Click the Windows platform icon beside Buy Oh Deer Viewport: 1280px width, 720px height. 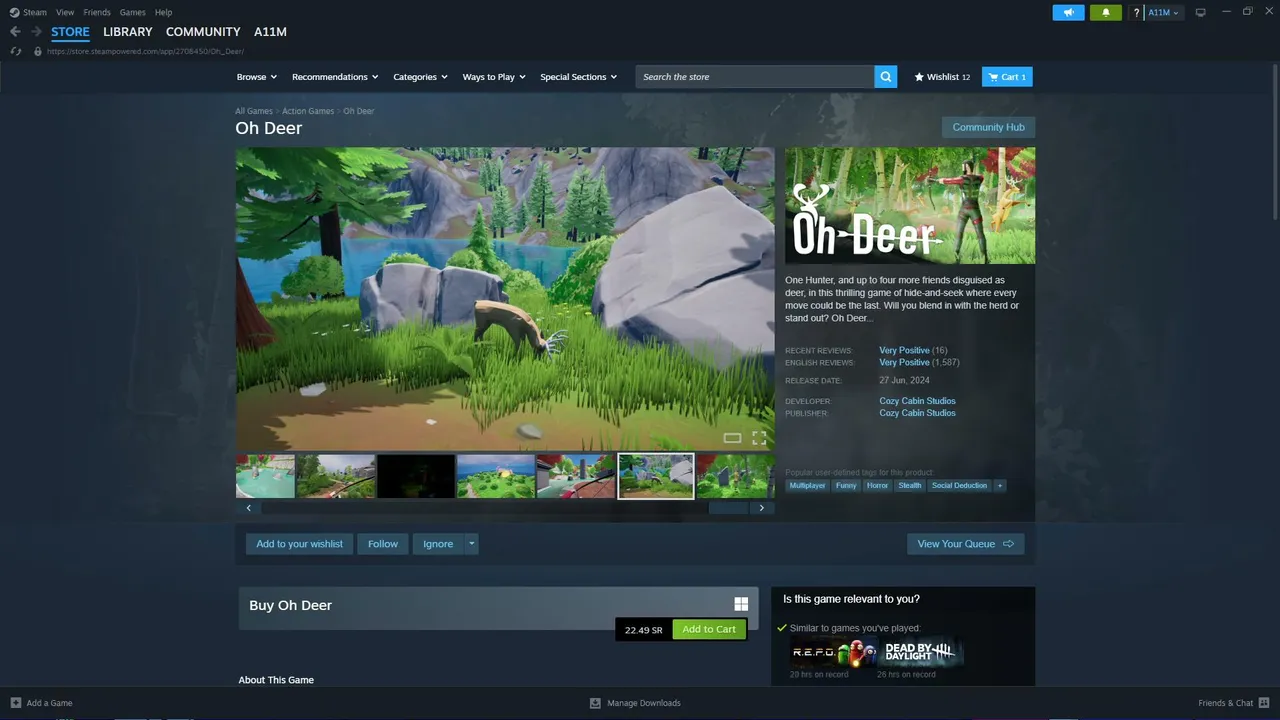pyautogui.click(x=741, y=604)
